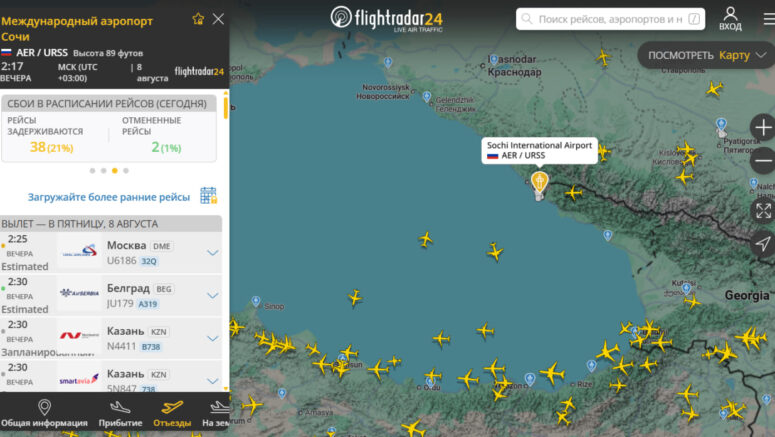Open the ПОСМОТРЕТЬ Карту dropdown

point(707,55)
